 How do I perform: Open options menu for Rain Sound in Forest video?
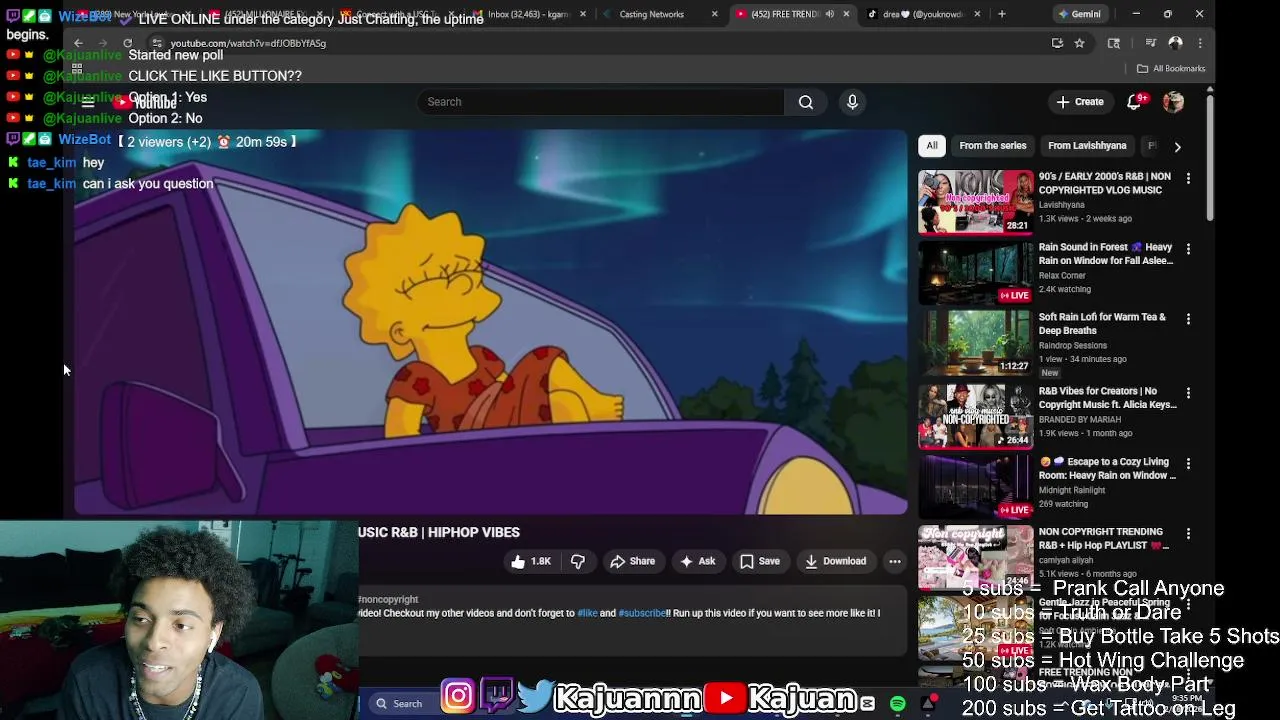pos(1188,249)
